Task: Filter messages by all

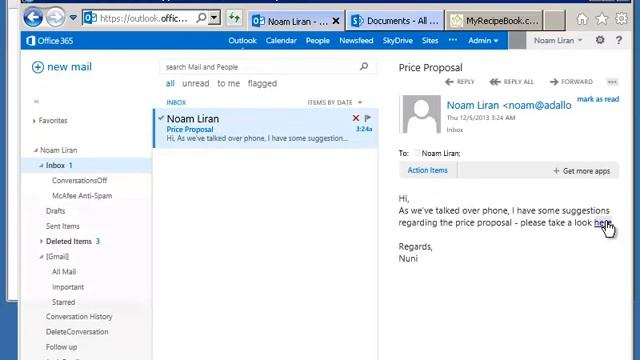Action: coord(170,83)
